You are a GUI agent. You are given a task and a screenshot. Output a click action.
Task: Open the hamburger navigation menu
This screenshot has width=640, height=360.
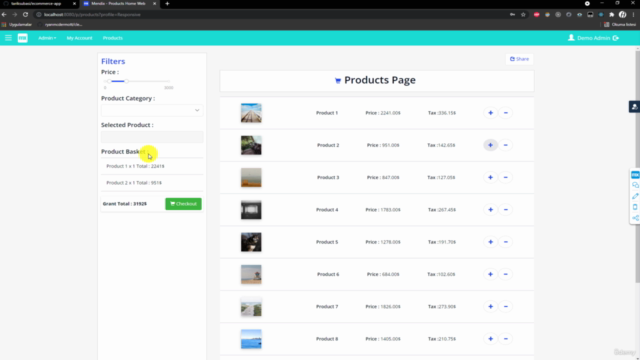pos(8,38)
